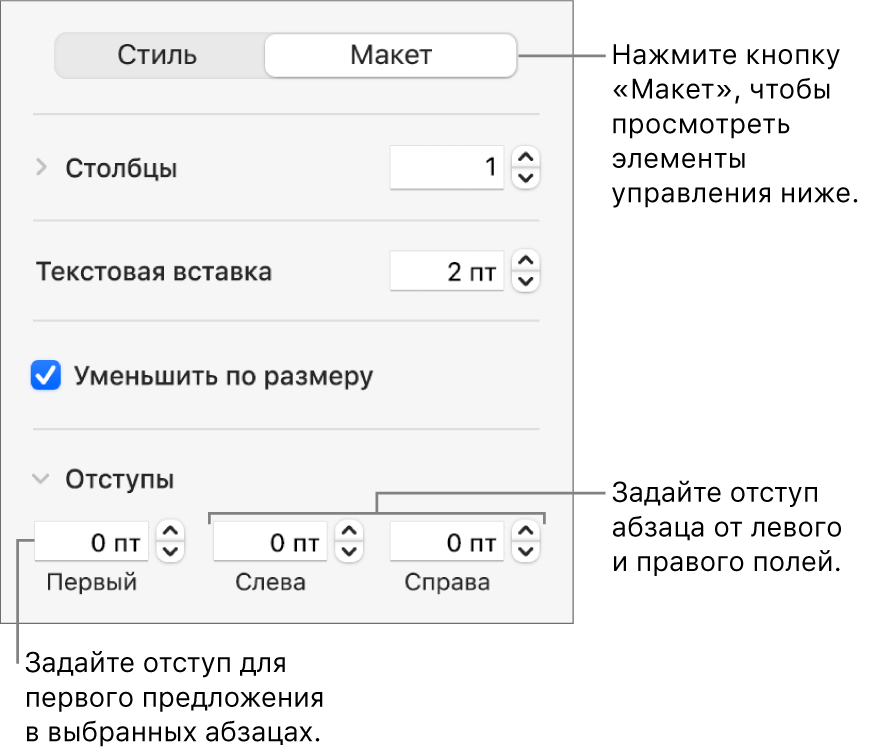Click the Справа indent field
This screenshot has width=870, height=753.
tap(446, 544)
